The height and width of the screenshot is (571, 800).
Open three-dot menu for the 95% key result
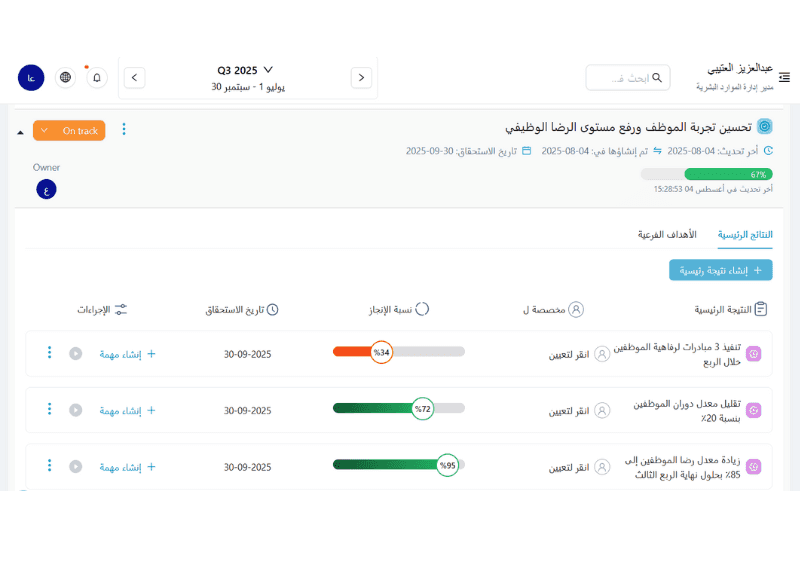(x=49, y=466)
